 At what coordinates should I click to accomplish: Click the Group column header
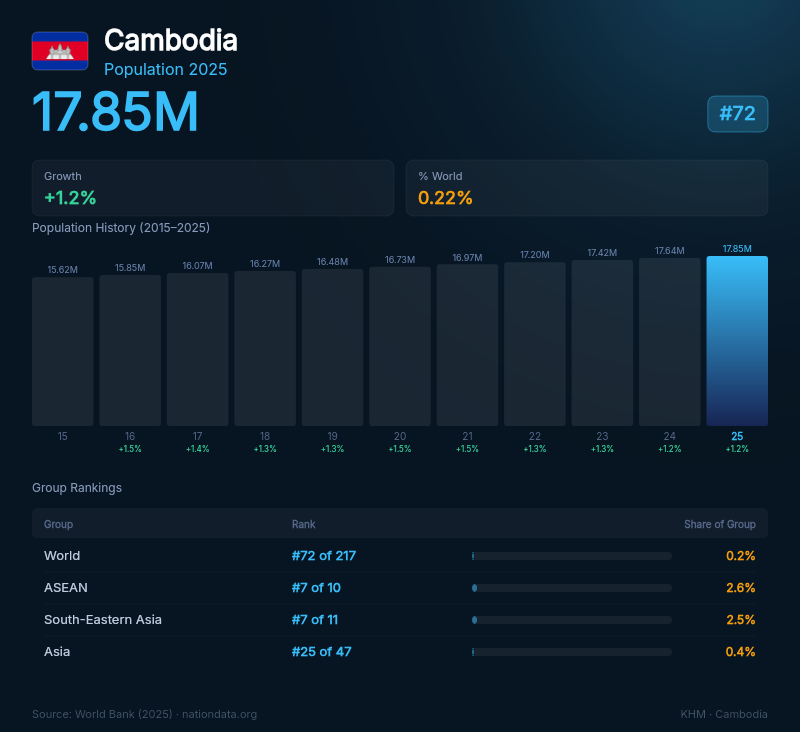click(58, 524)
